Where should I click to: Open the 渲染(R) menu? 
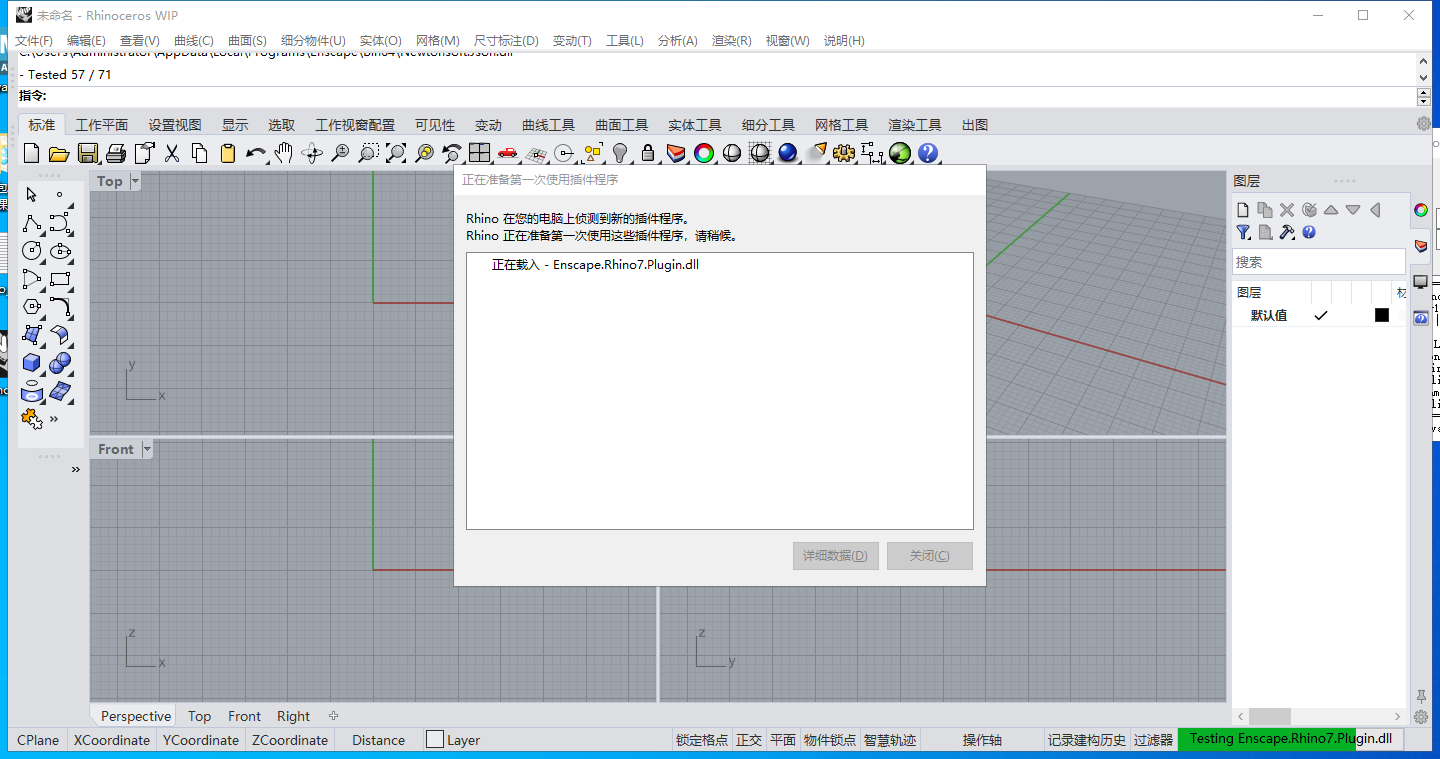pyautogui.click(x=731, y=40)
